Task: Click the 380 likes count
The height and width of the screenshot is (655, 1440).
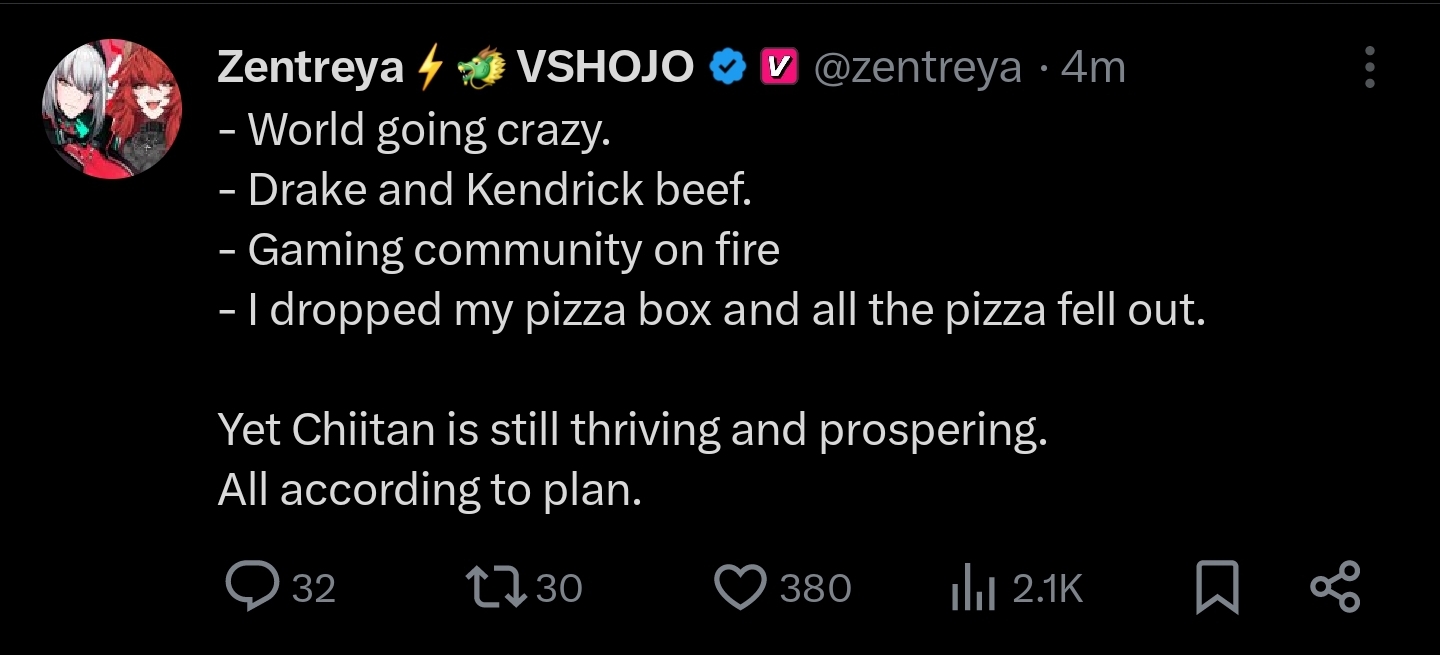Action: click(x=815, y=588)
